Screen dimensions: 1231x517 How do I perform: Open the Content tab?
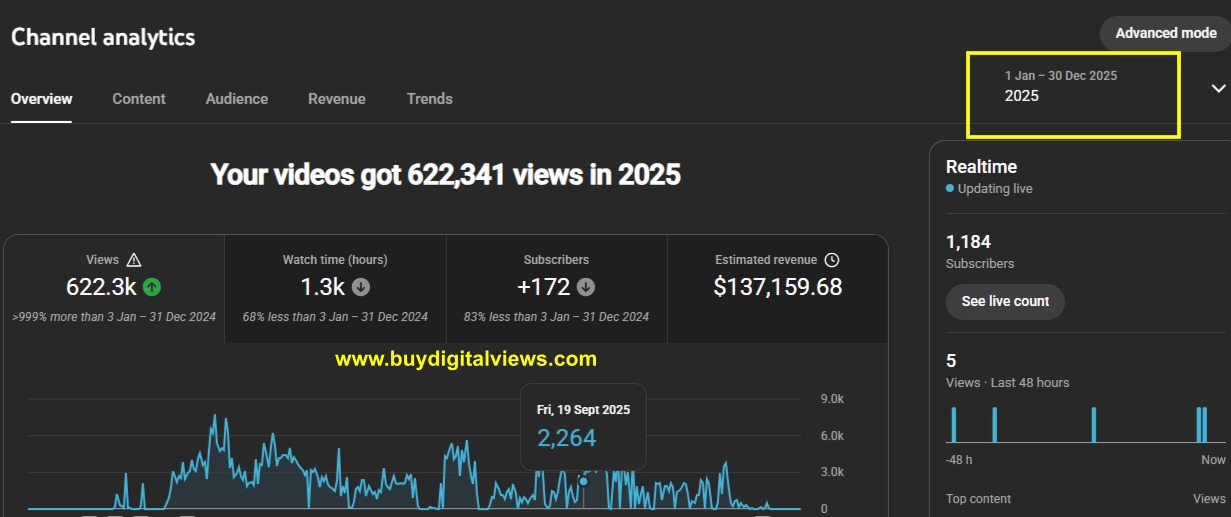pyautogui.click(x=139, y=99)
